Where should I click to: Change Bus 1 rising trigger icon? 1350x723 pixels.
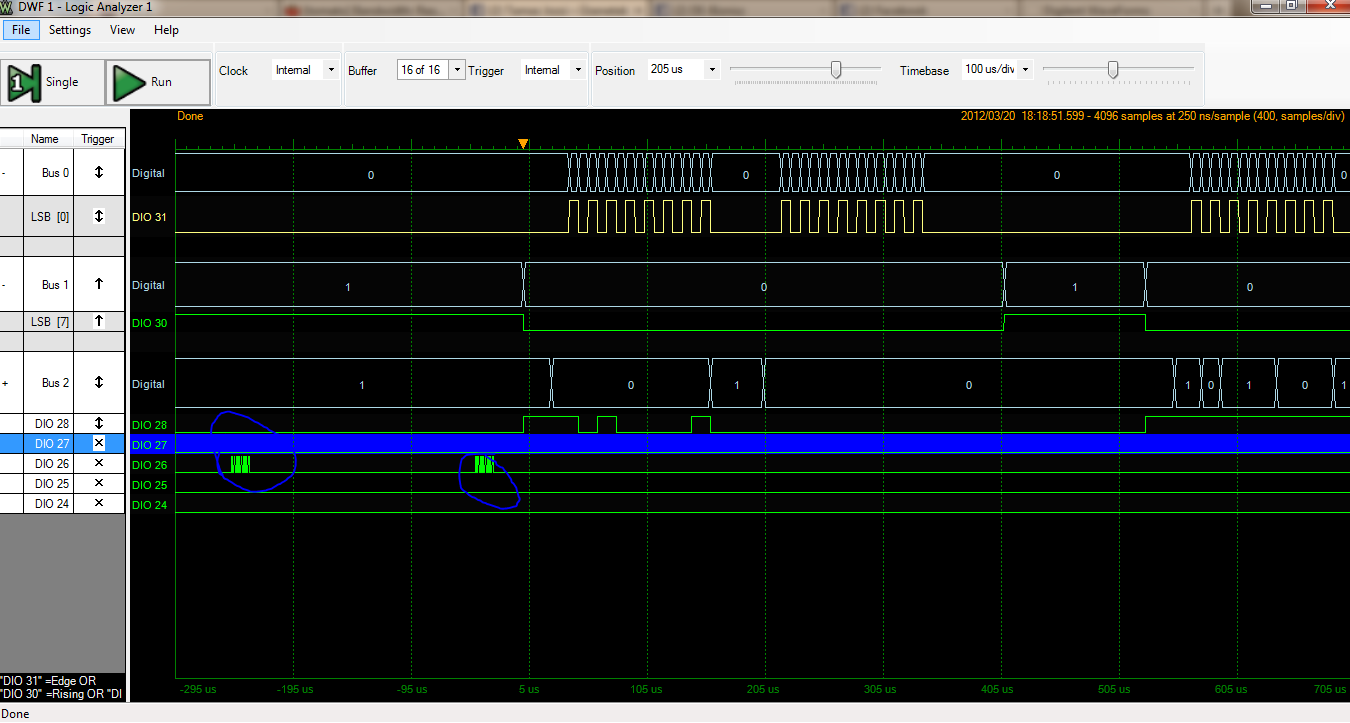pos(99,284)
